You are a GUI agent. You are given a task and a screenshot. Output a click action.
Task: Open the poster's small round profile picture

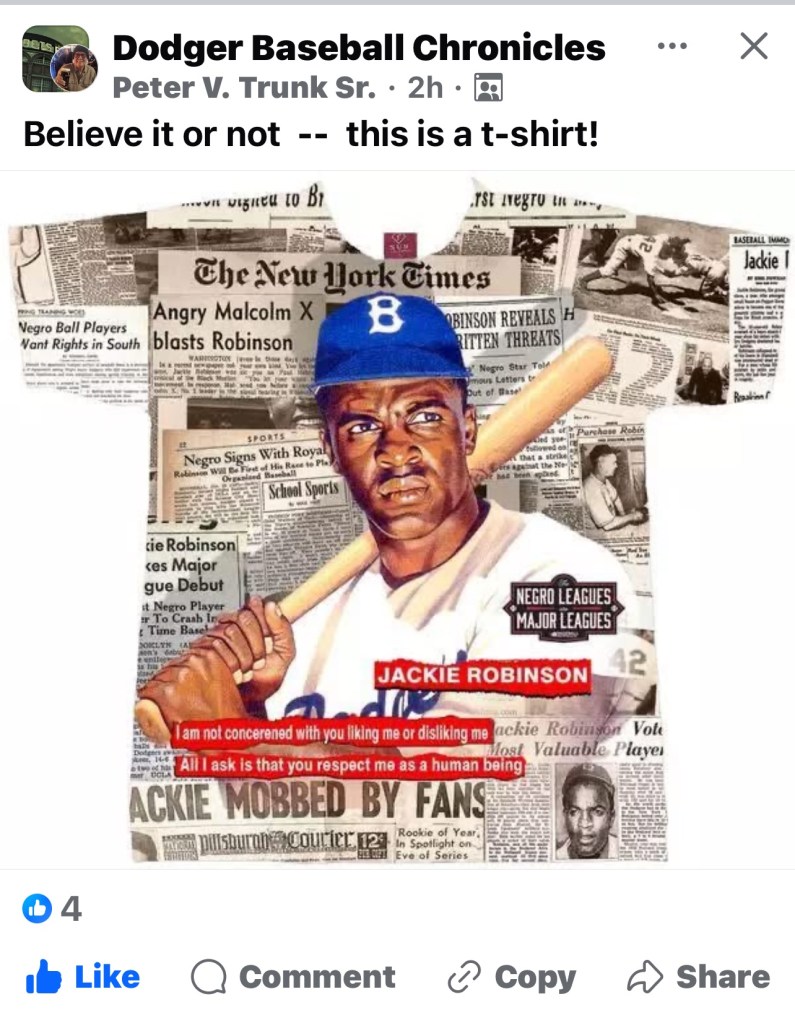coord(74,67)
